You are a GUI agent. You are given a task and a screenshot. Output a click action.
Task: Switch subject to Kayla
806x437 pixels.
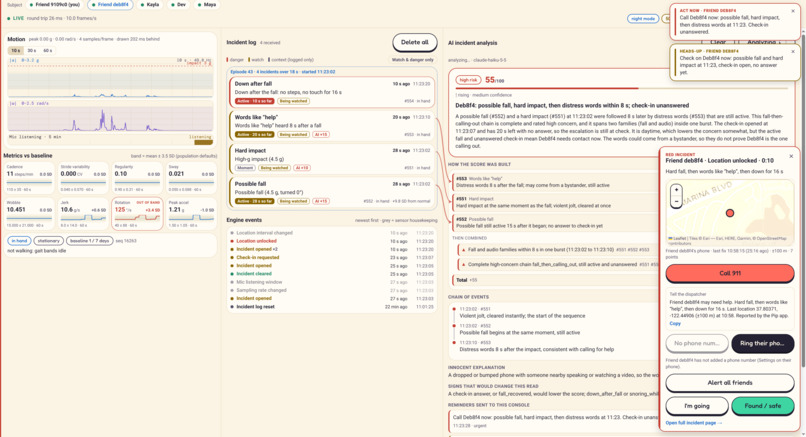point(150,5)
